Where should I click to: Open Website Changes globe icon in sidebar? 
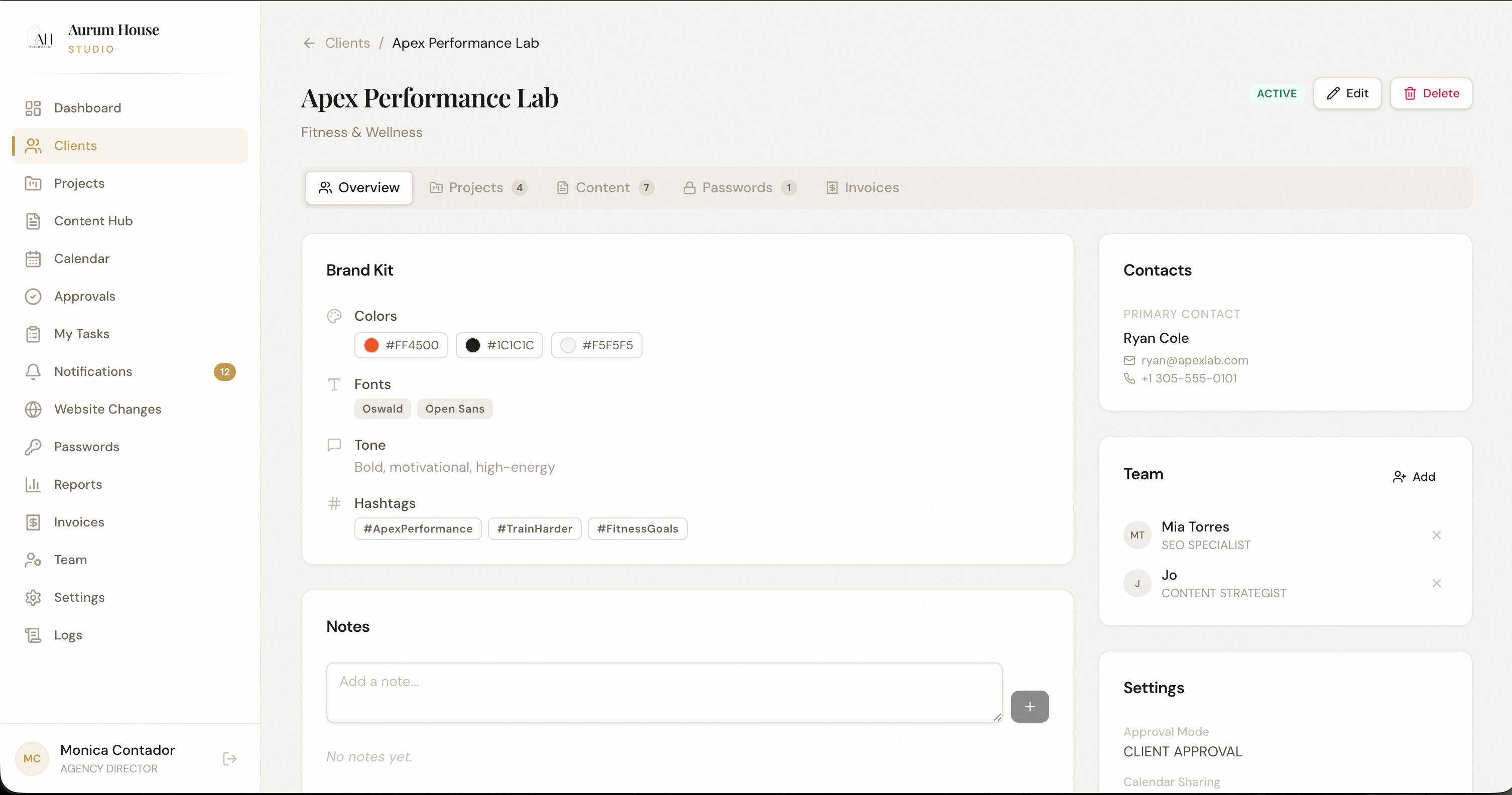click(x=34, y=409)
